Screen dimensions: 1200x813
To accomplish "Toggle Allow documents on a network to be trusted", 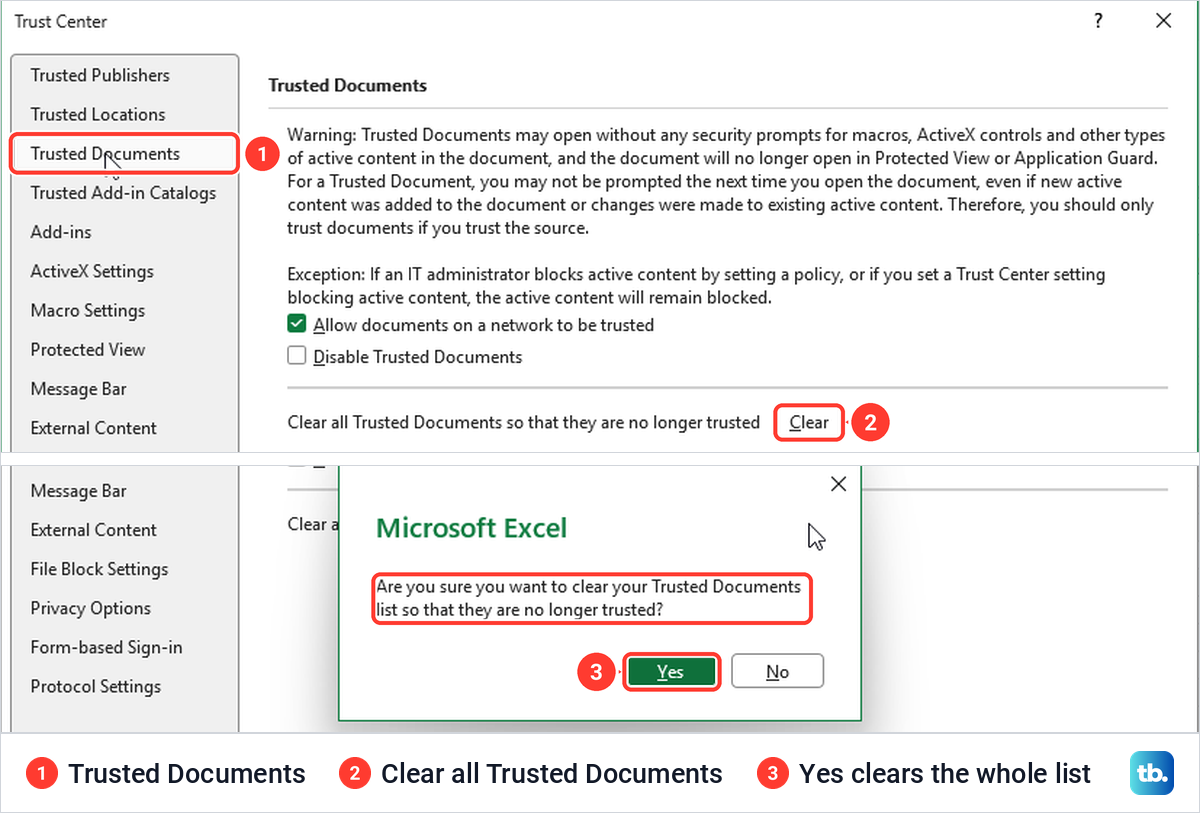I will (297, 324).
